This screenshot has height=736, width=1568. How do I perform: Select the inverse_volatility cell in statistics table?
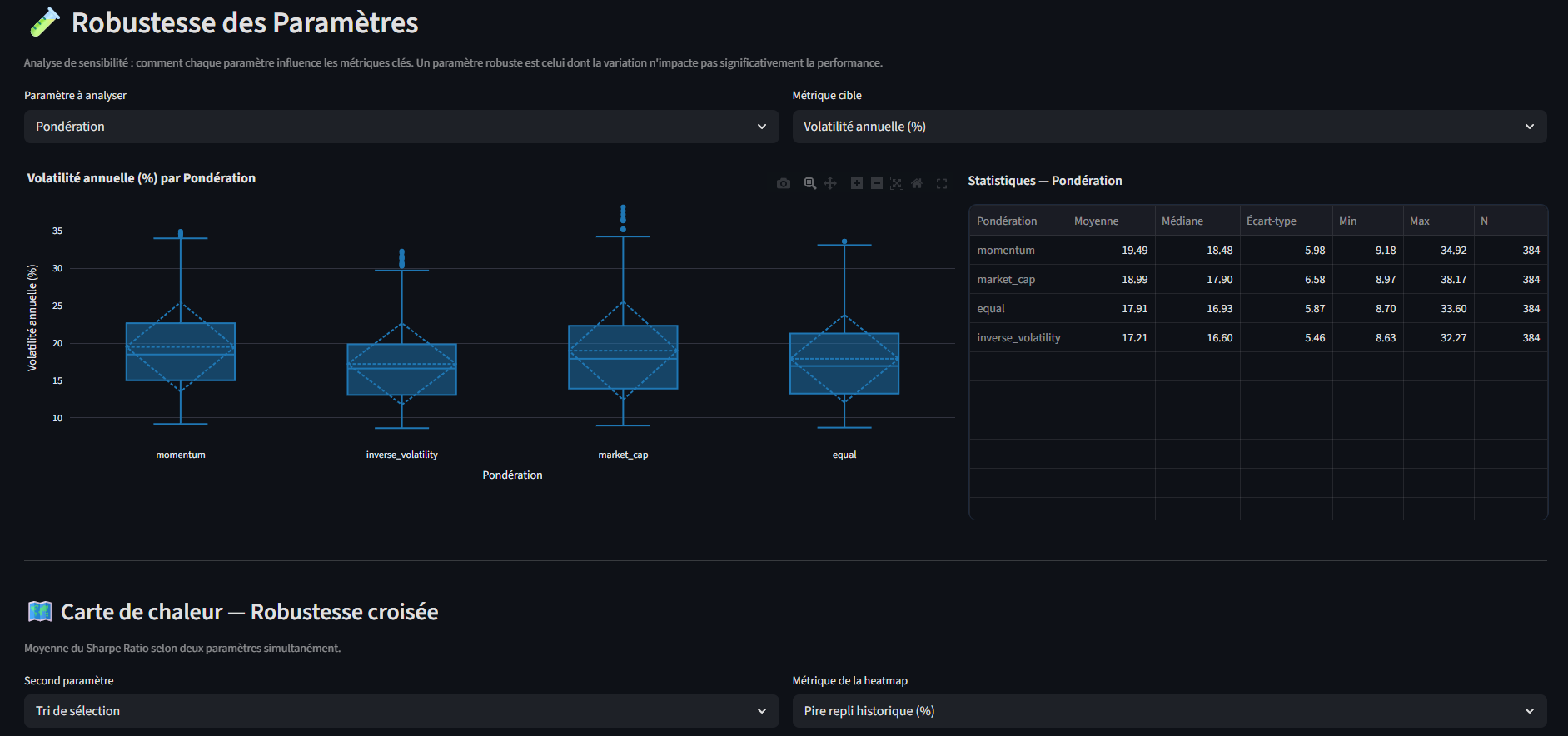1018,338
